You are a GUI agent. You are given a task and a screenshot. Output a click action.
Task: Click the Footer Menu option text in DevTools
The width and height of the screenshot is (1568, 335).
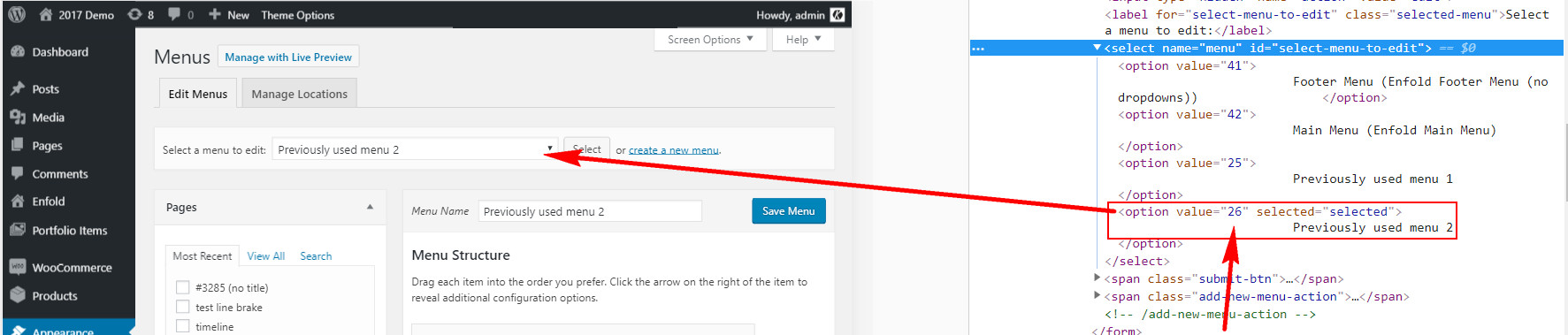coord(1420,81)
